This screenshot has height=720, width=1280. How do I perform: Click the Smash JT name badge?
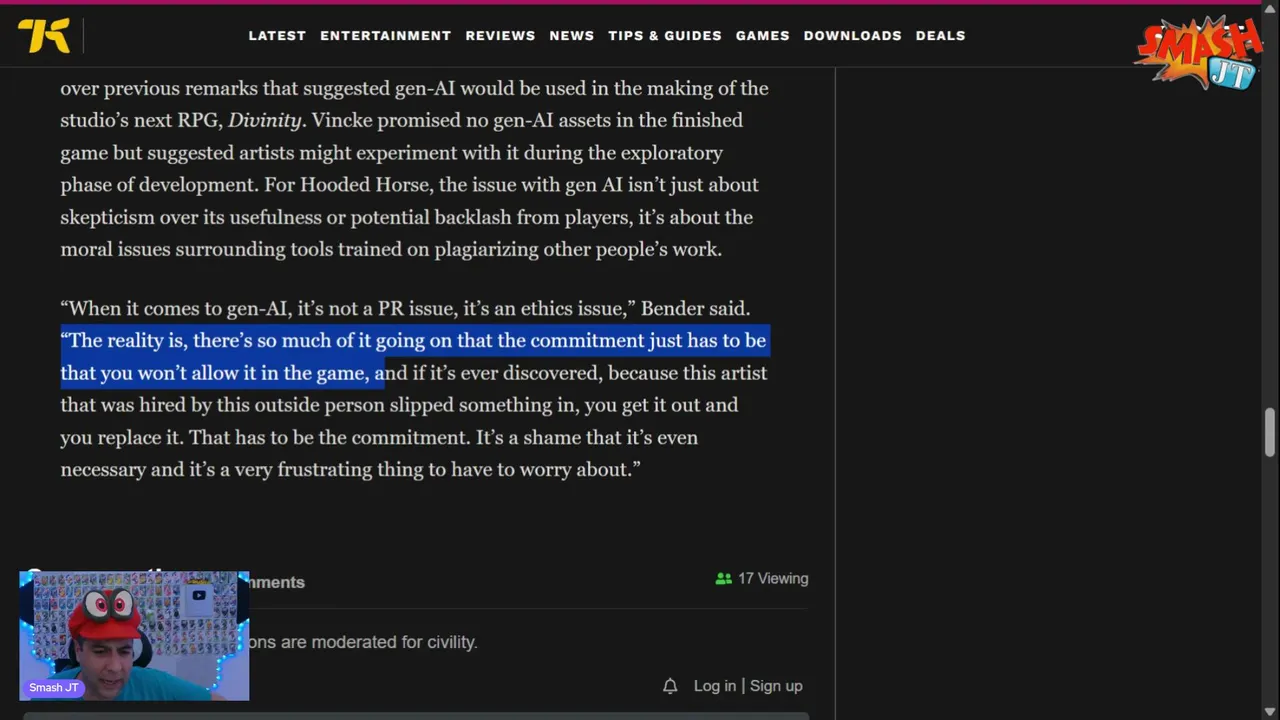pyautogui.click(x=54, y=688)
